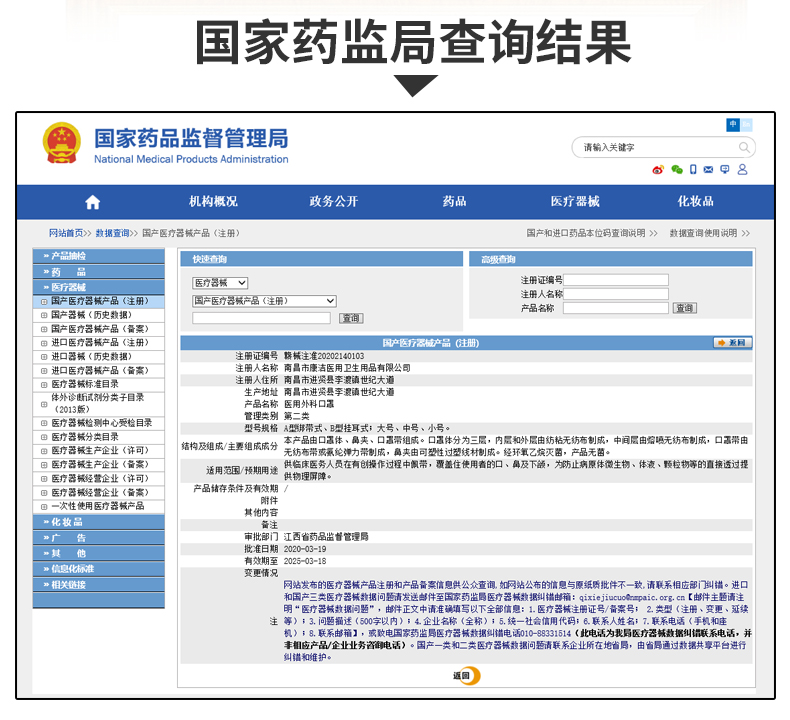Click the message board icon

click(x=725, y=170)
